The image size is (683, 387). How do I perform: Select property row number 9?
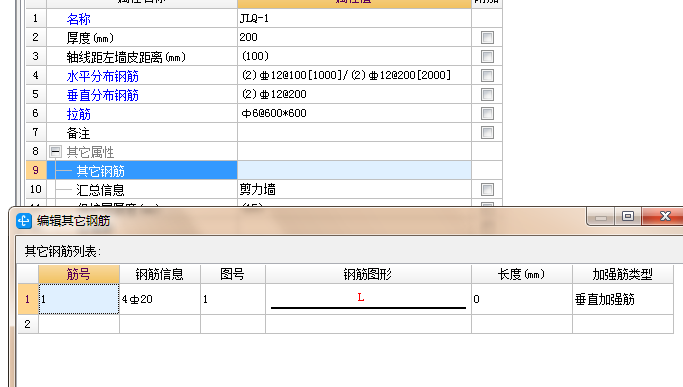pyautogui.click(x=36, y=170)
